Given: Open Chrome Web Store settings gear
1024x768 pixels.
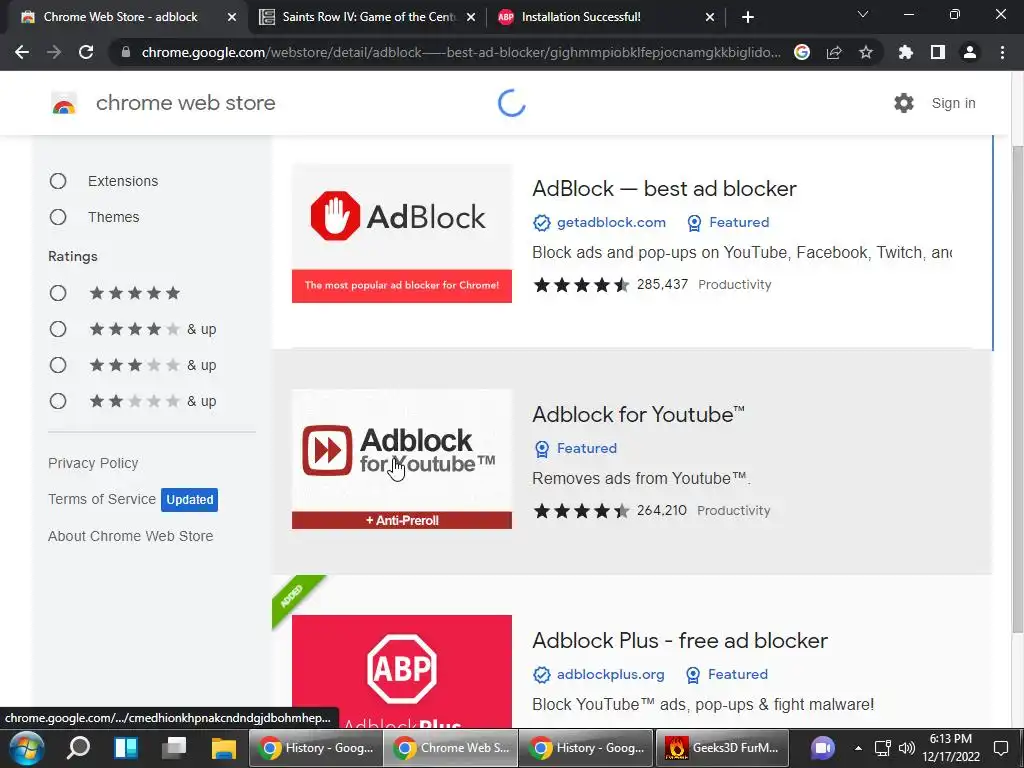Looking at the screenshot, I should tap(904, 103).
